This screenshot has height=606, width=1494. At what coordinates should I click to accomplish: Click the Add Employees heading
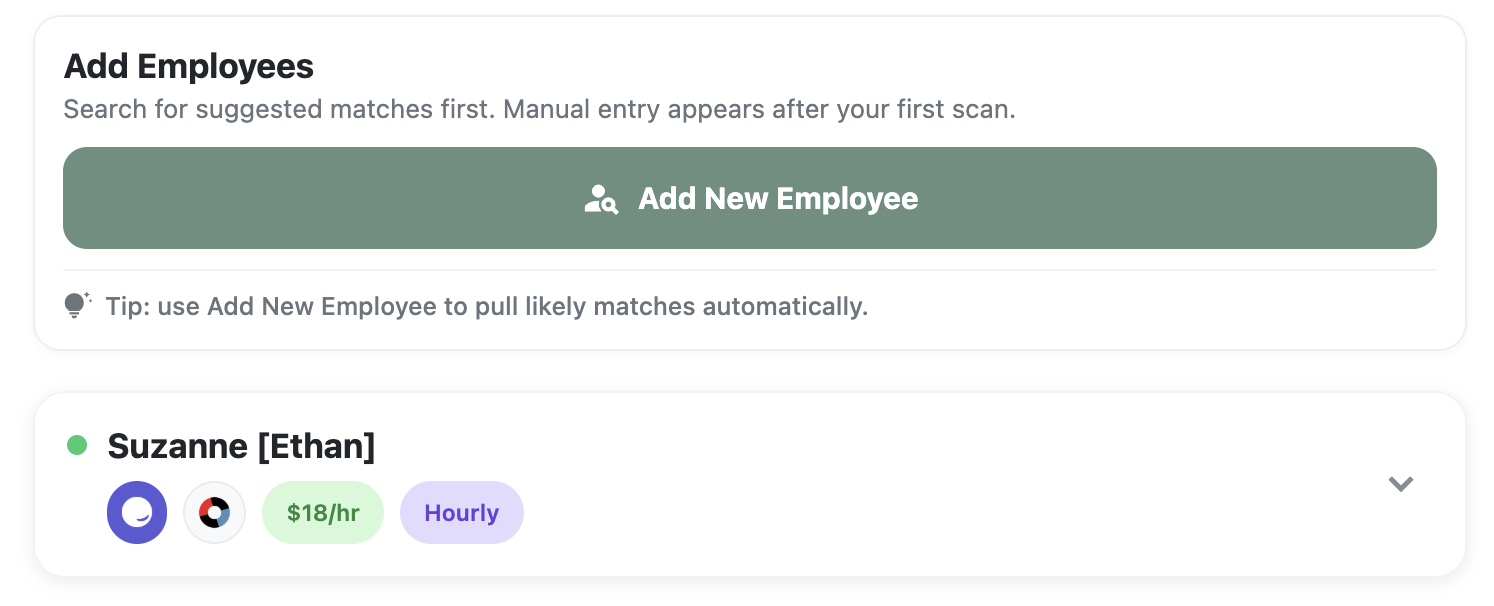(x=189, y=67)
